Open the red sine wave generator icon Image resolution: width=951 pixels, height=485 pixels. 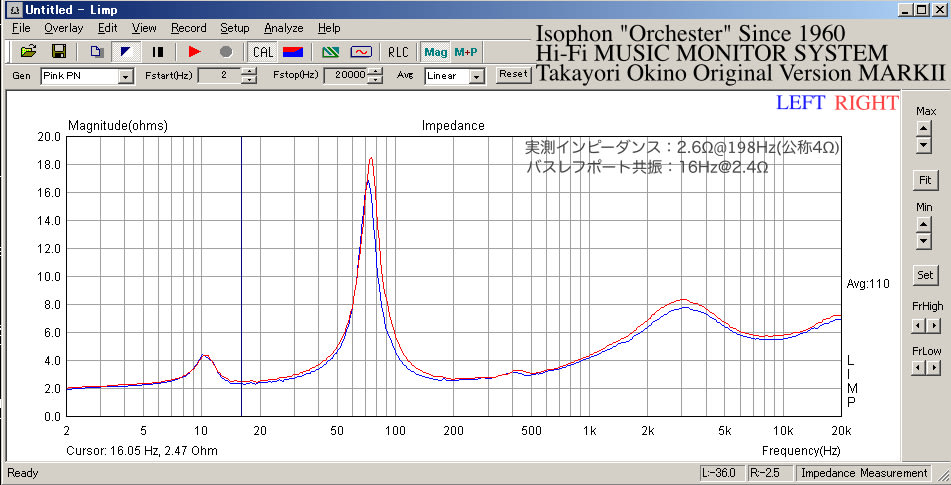tap(361, 52)
